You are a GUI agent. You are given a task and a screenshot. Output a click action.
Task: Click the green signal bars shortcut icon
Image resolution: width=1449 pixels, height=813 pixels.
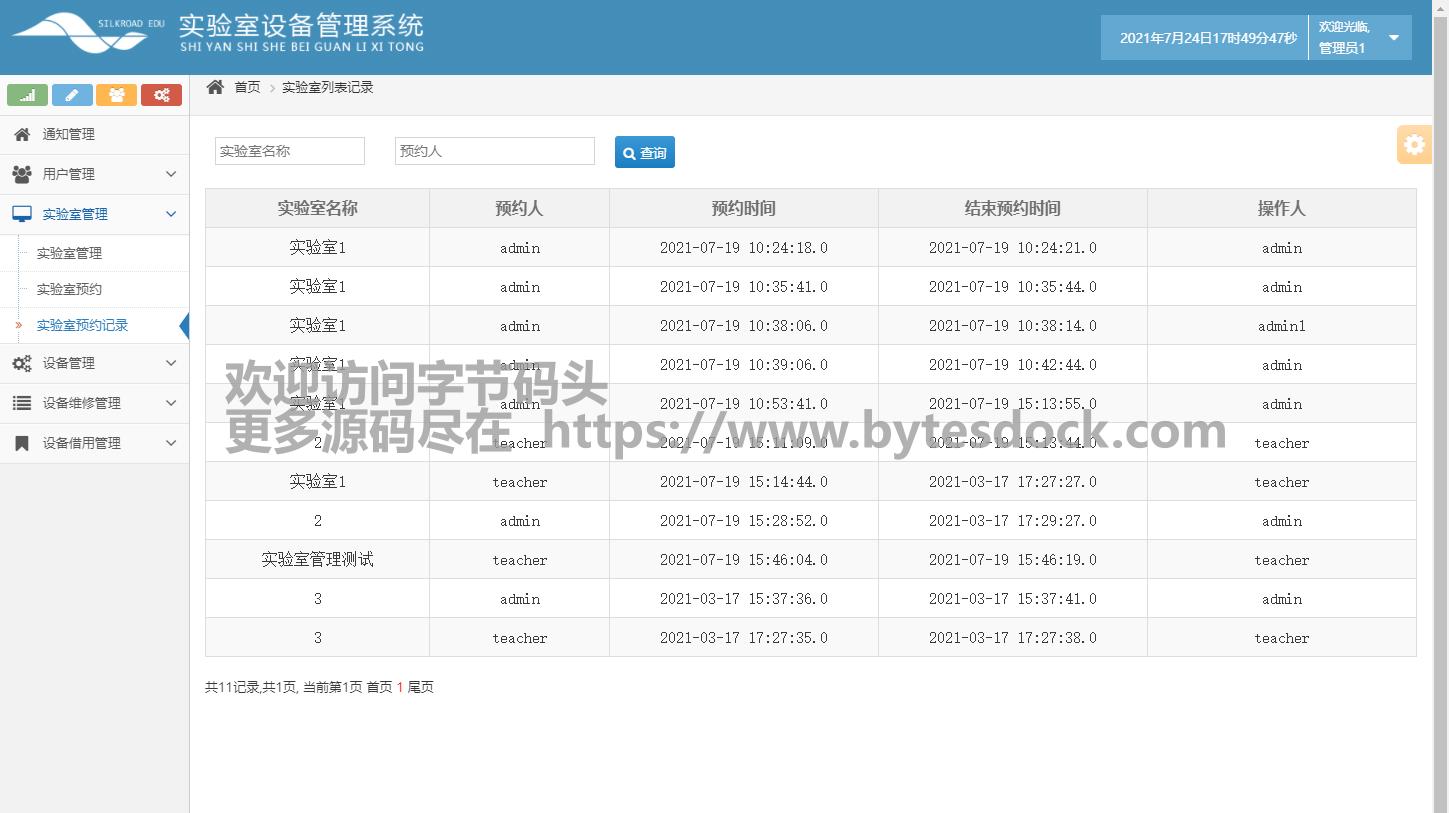click(27, 95)
